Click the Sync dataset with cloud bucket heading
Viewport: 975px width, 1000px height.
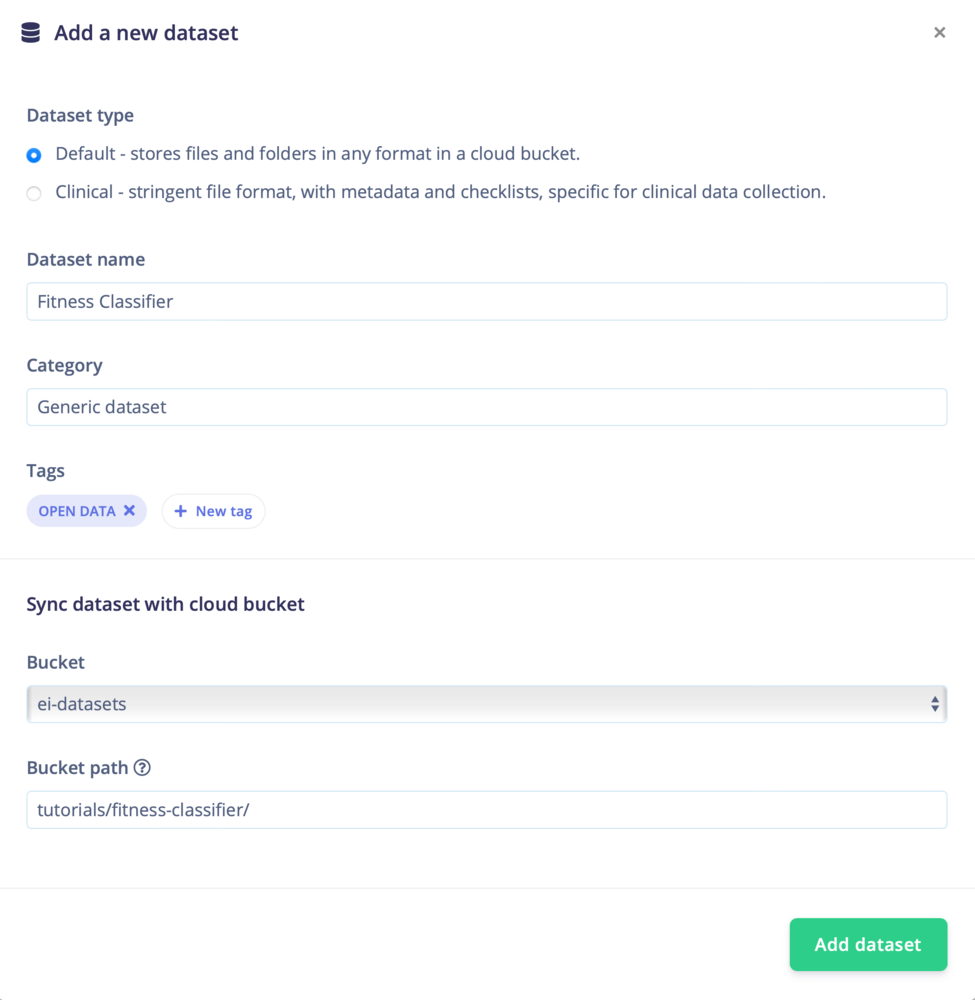[165, 604]
